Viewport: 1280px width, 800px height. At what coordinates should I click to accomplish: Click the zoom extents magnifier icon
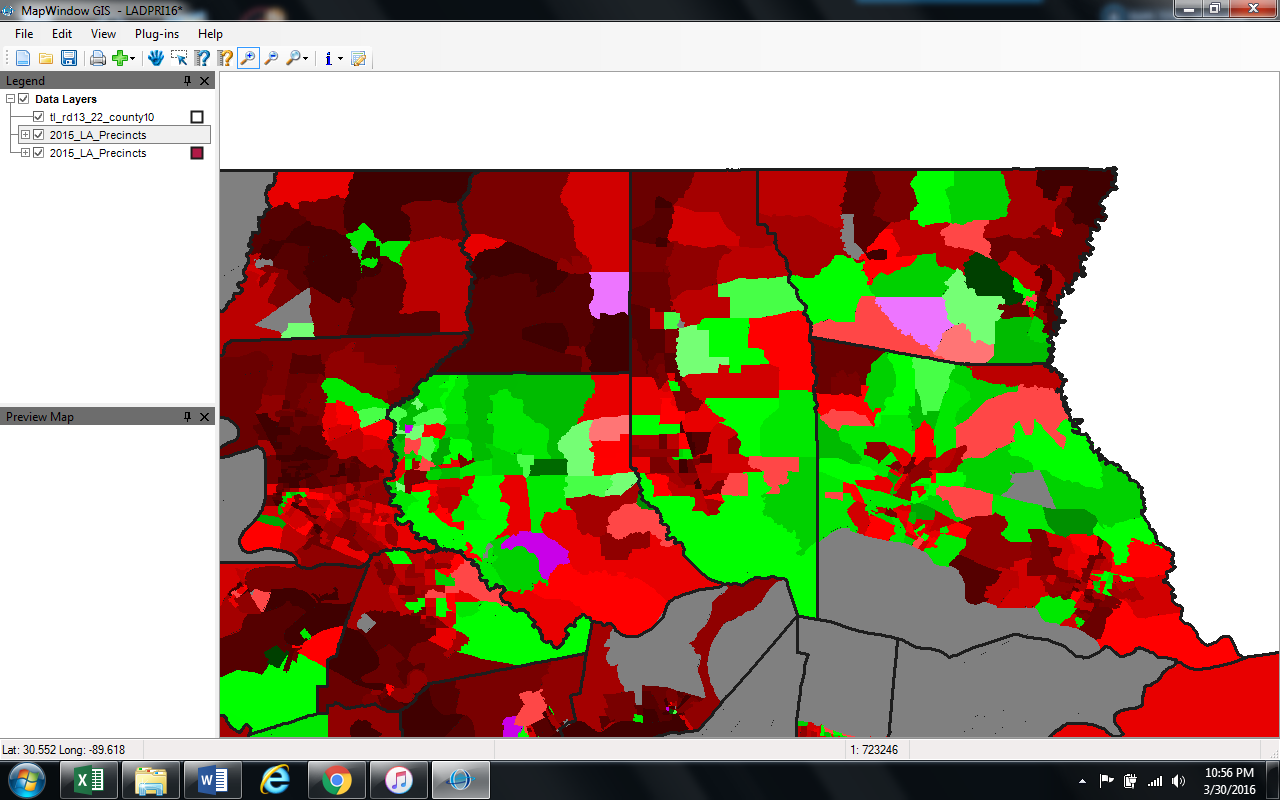pos(293,58)
